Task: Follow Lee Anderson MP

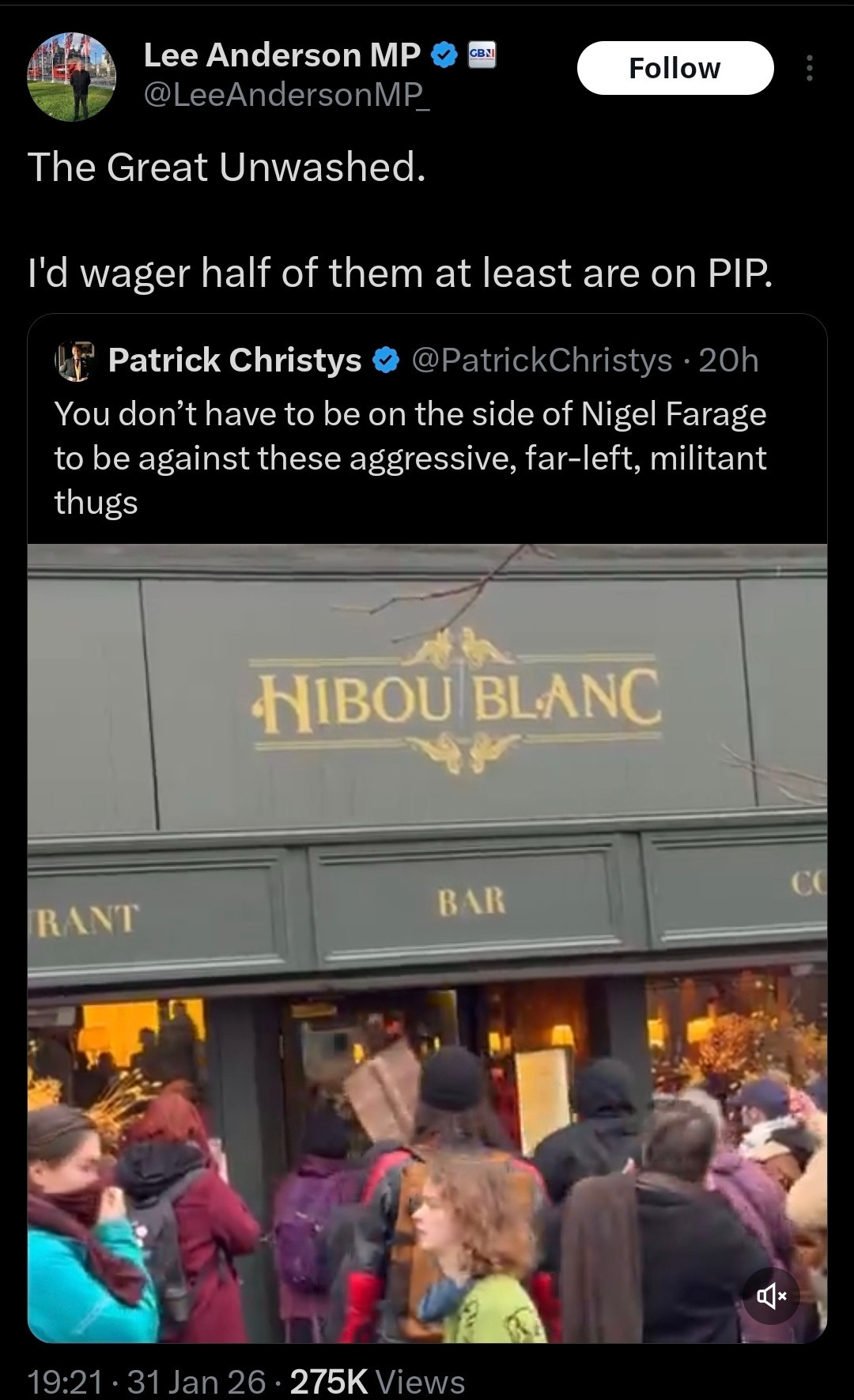Action: tap(675, 68)
